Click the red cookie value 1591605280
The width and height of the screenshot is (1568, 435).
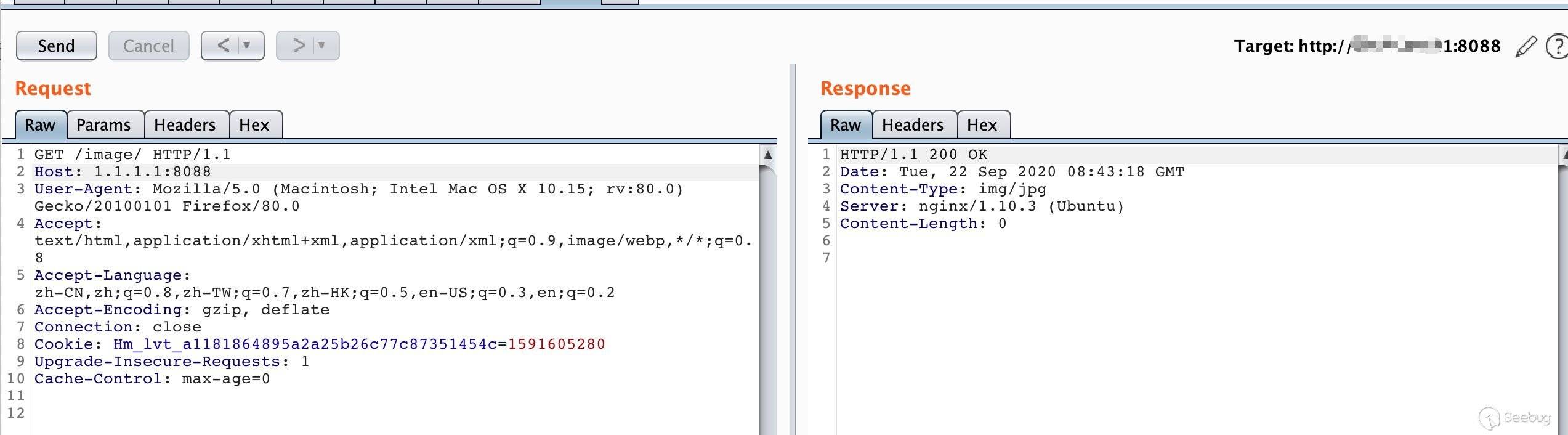556,344
